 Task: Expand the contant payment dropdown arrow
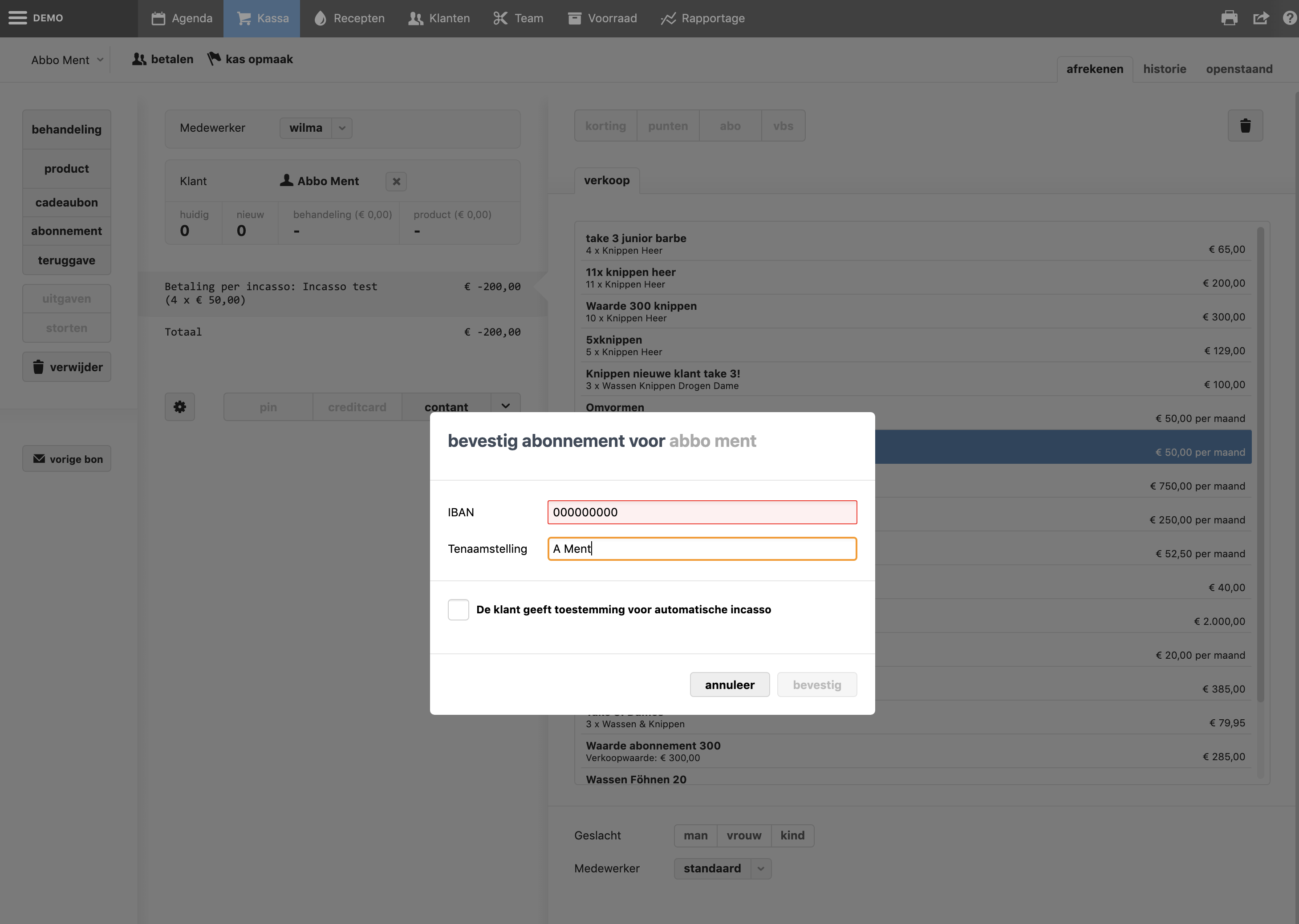pos(505,406)
